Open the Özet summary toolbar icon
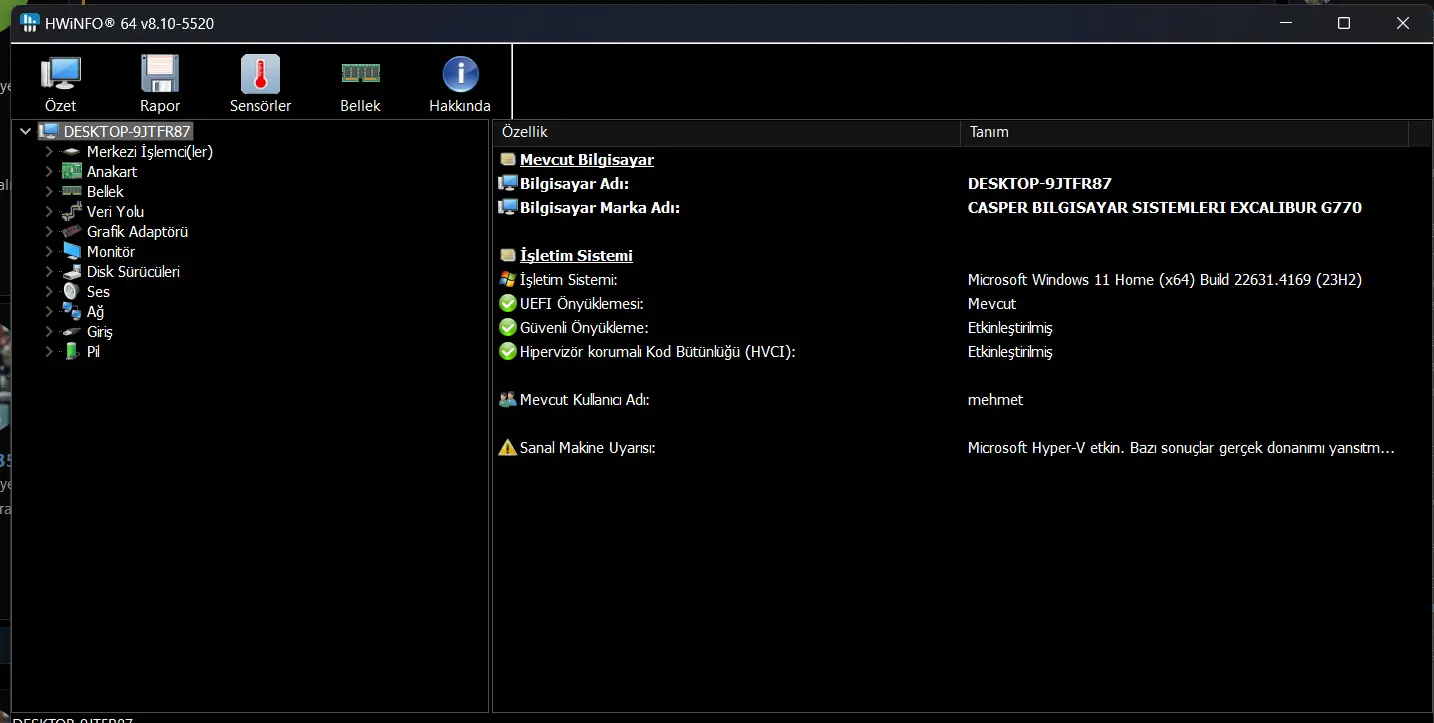Image resolution: width=1434 pixels, height=723 pixels. click(x=60, y=74)
